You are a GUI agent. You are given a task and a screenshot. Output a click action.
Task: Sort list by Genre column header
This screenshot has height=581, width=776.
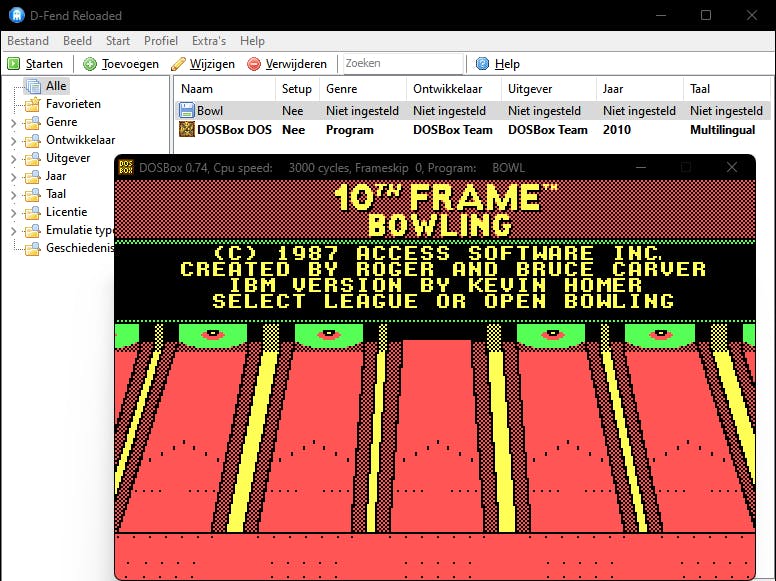341,89
